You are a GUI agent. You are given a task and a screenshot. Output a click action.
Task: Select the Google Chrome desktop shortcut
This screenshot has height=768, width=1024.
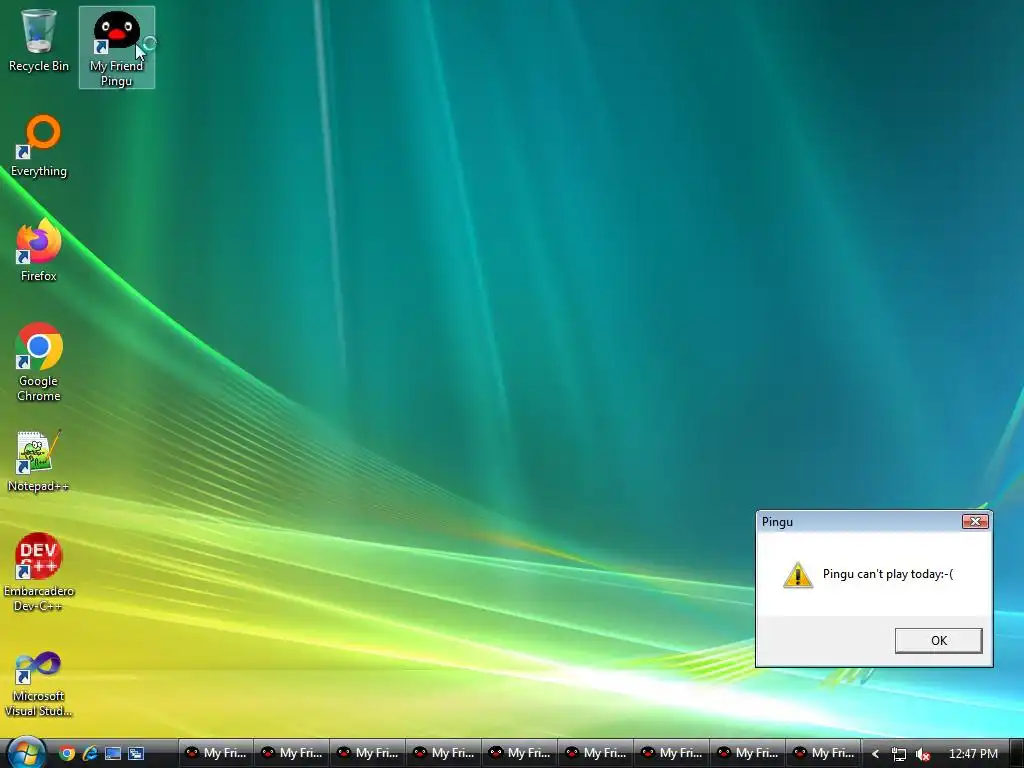point(39,362)
